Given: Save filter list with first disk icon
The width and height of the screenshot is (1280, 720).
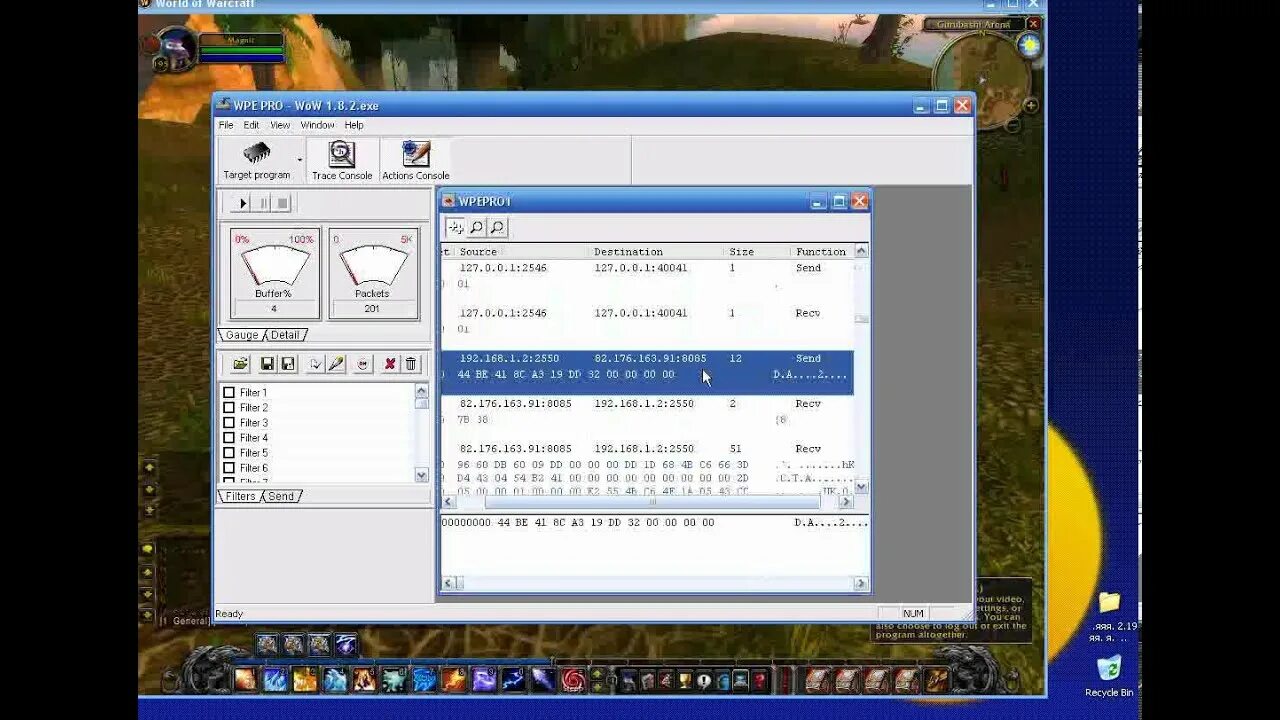Looking at the screenshot, I should click(x=267, y=364).
